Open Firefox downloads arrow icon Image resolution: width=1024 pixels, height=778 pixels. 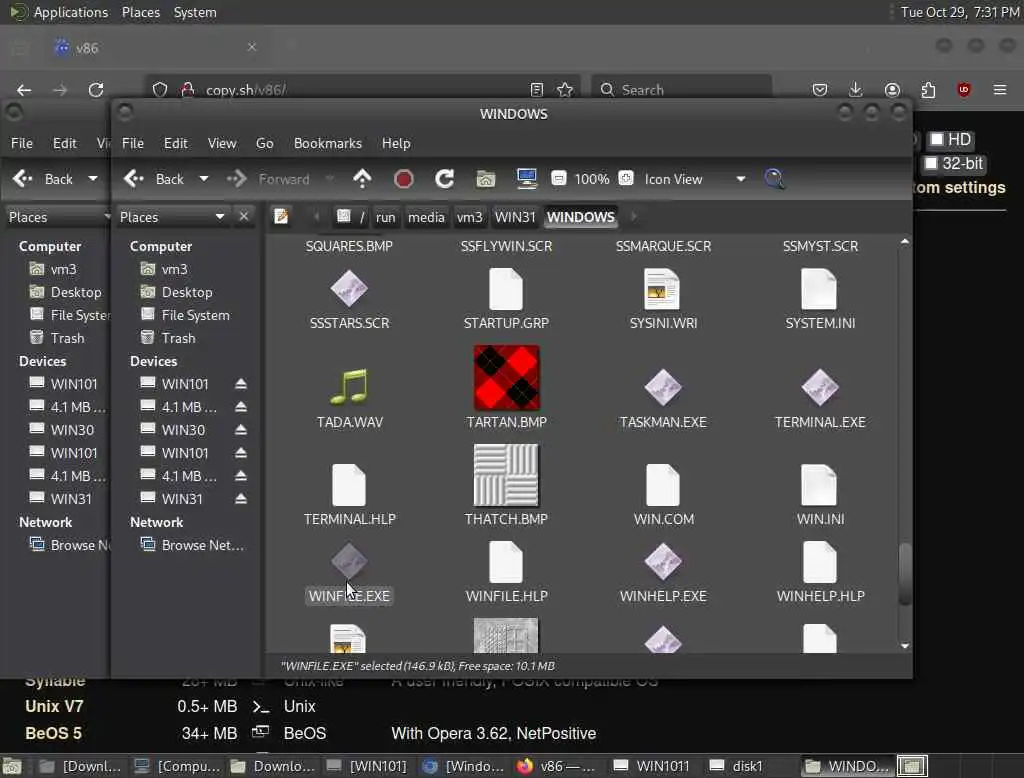click(x=856, y=89)
